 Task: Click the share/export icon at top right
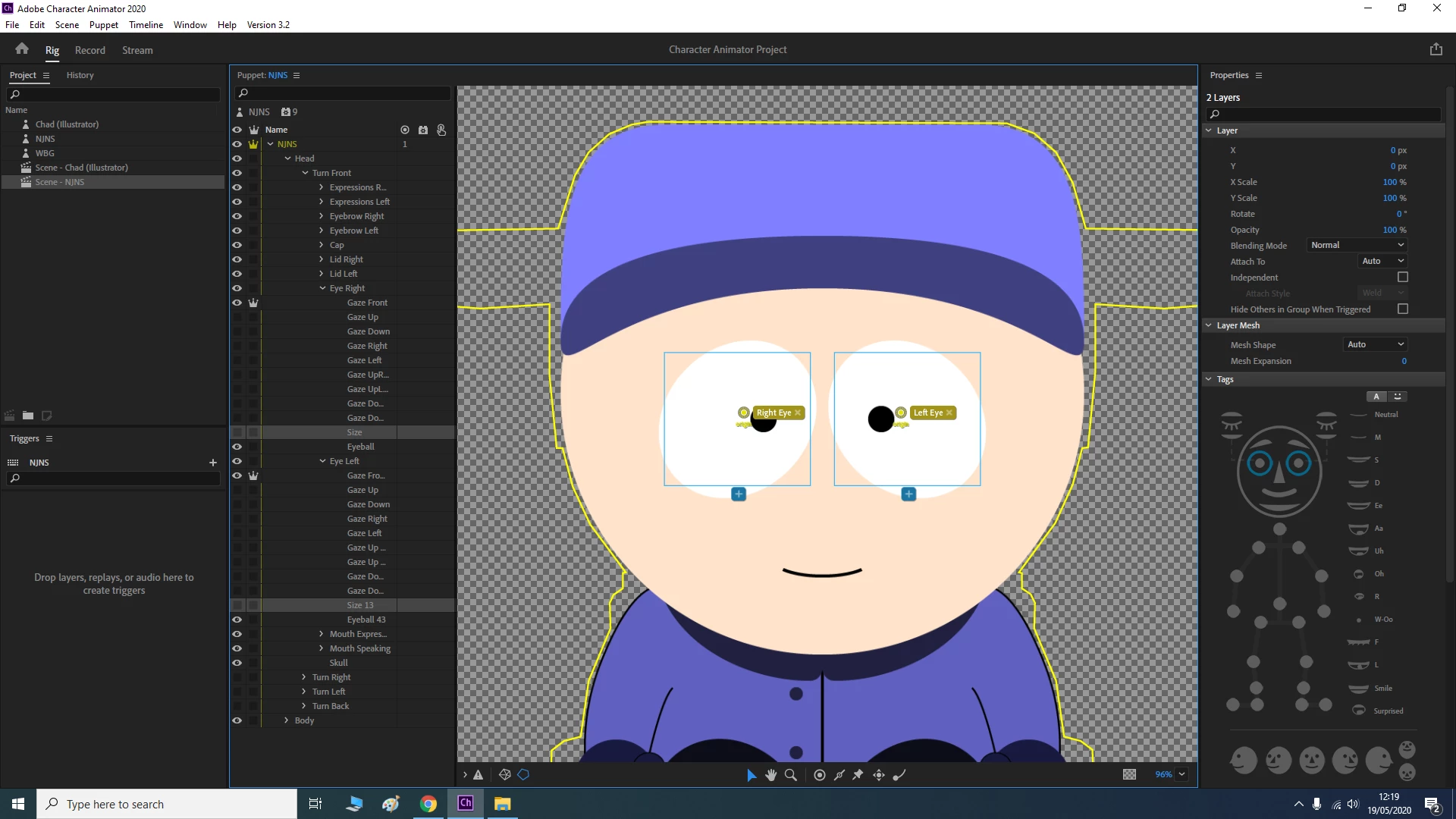[1436, 49]
